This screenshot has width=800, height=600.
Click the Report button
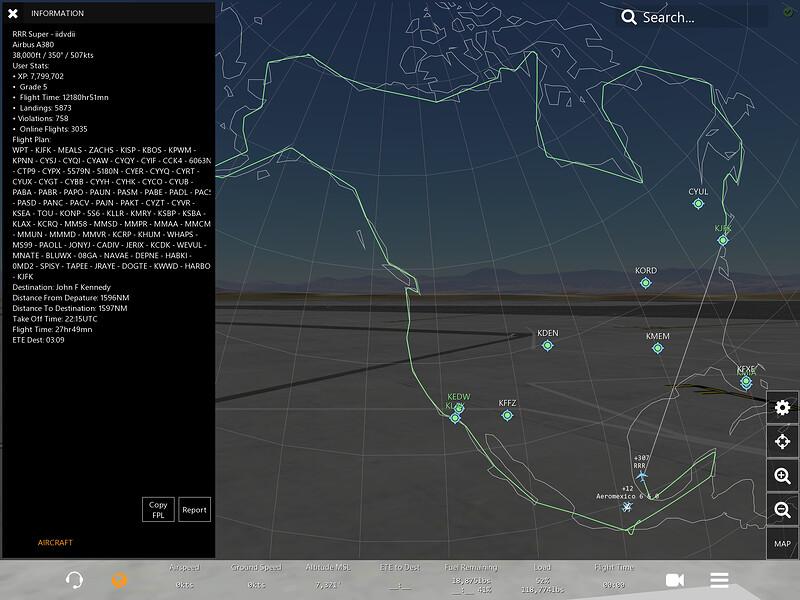coord(194,509)
